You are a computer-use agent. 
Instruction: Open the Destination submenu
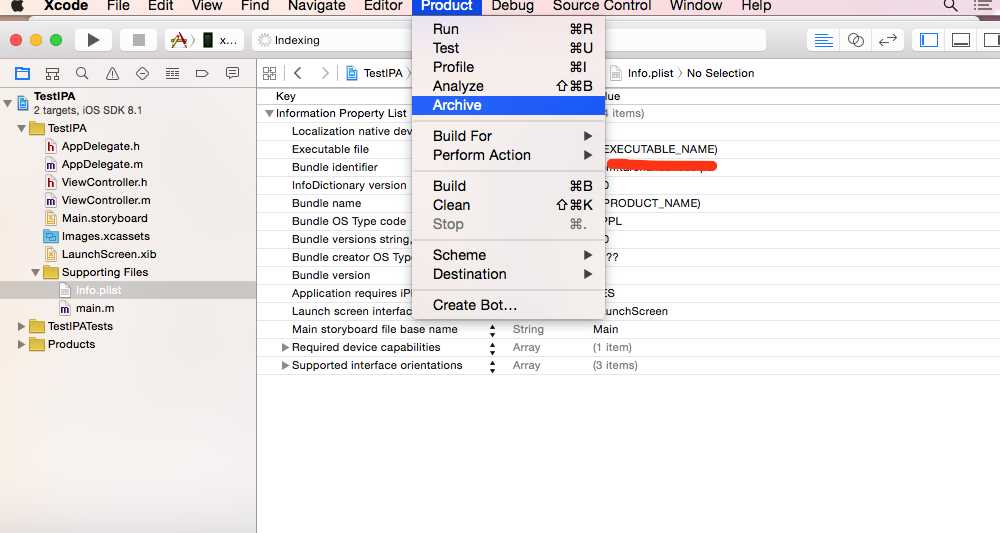click(x=508, y=274)
